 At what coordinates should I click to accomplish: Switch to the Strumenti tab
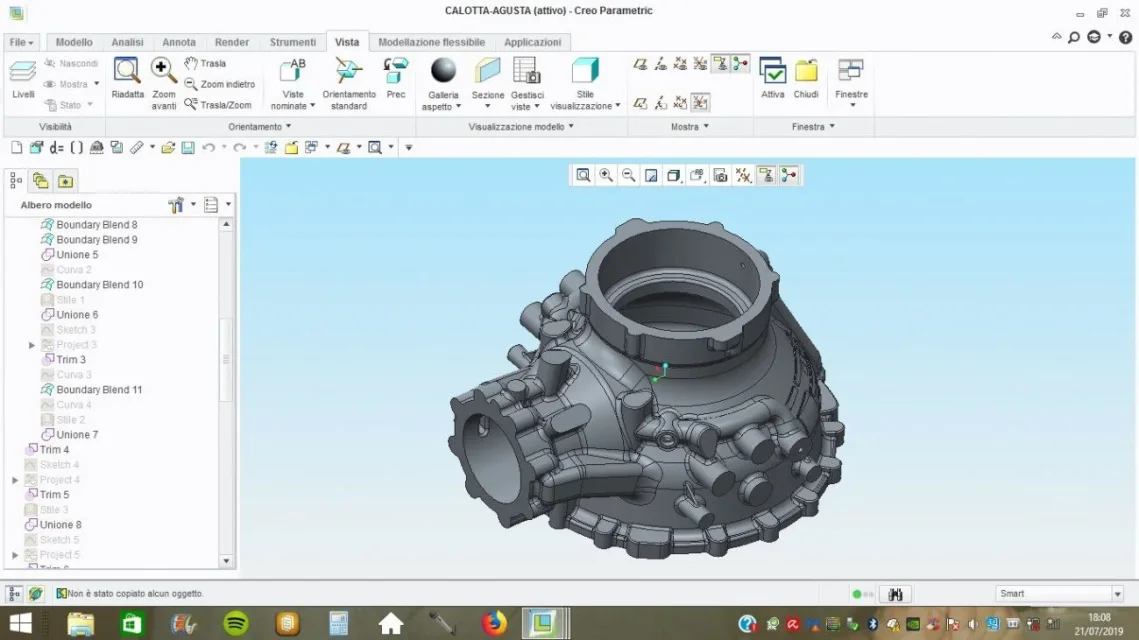coord(293,42)
